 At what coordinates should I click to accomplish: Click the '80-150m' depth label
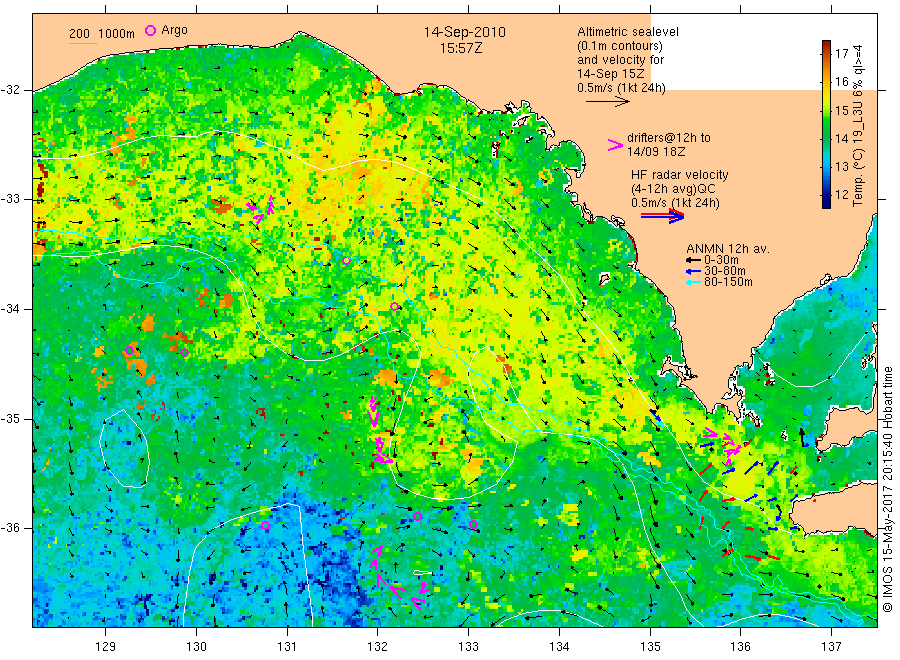click(728, 282)
